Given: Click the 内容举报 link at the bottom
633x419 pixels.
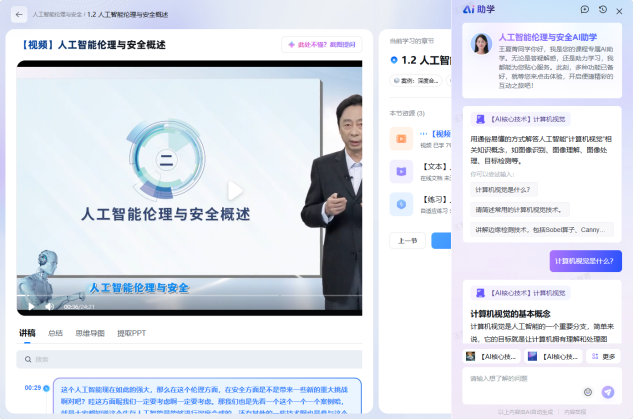Looking at the screenshot, I should click(575, 412).
